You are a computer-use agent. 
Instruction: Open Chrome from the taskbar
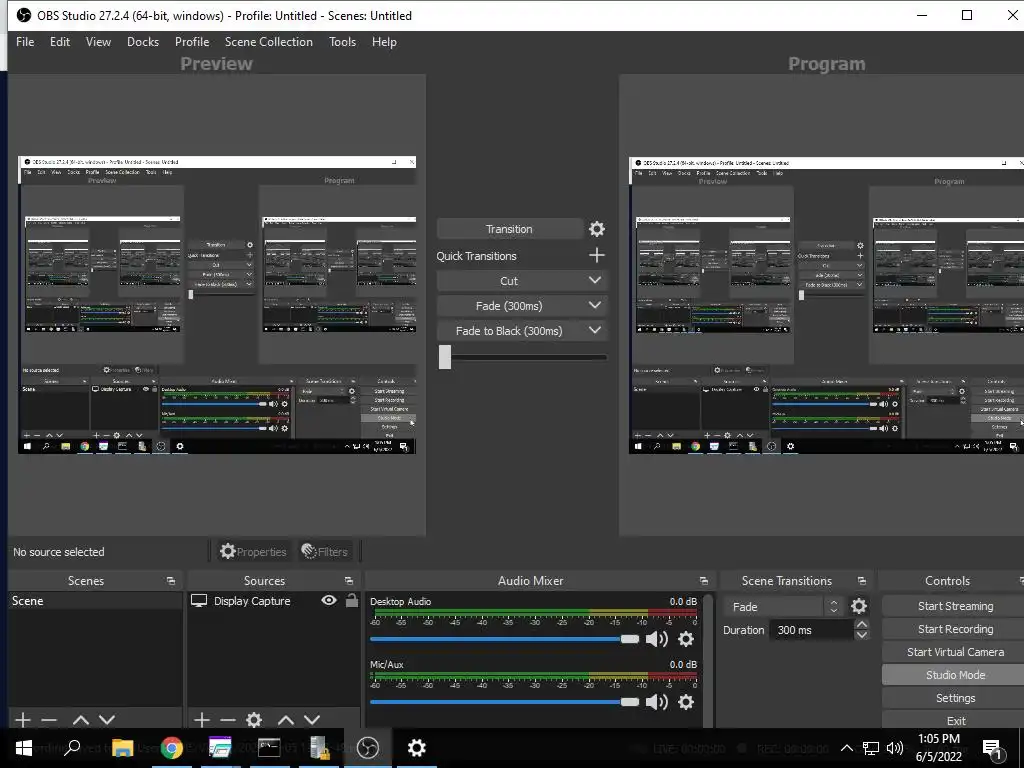click(172, 748)
